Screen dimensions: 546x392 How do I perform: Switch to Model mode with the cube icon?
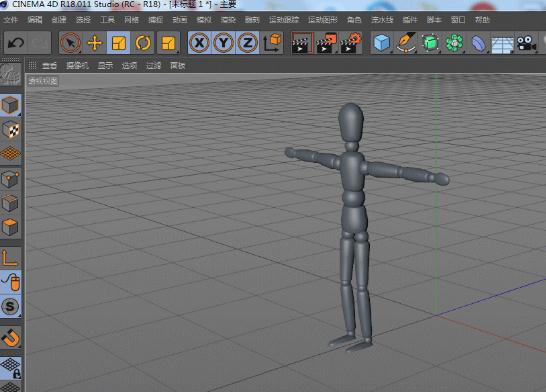10,105
